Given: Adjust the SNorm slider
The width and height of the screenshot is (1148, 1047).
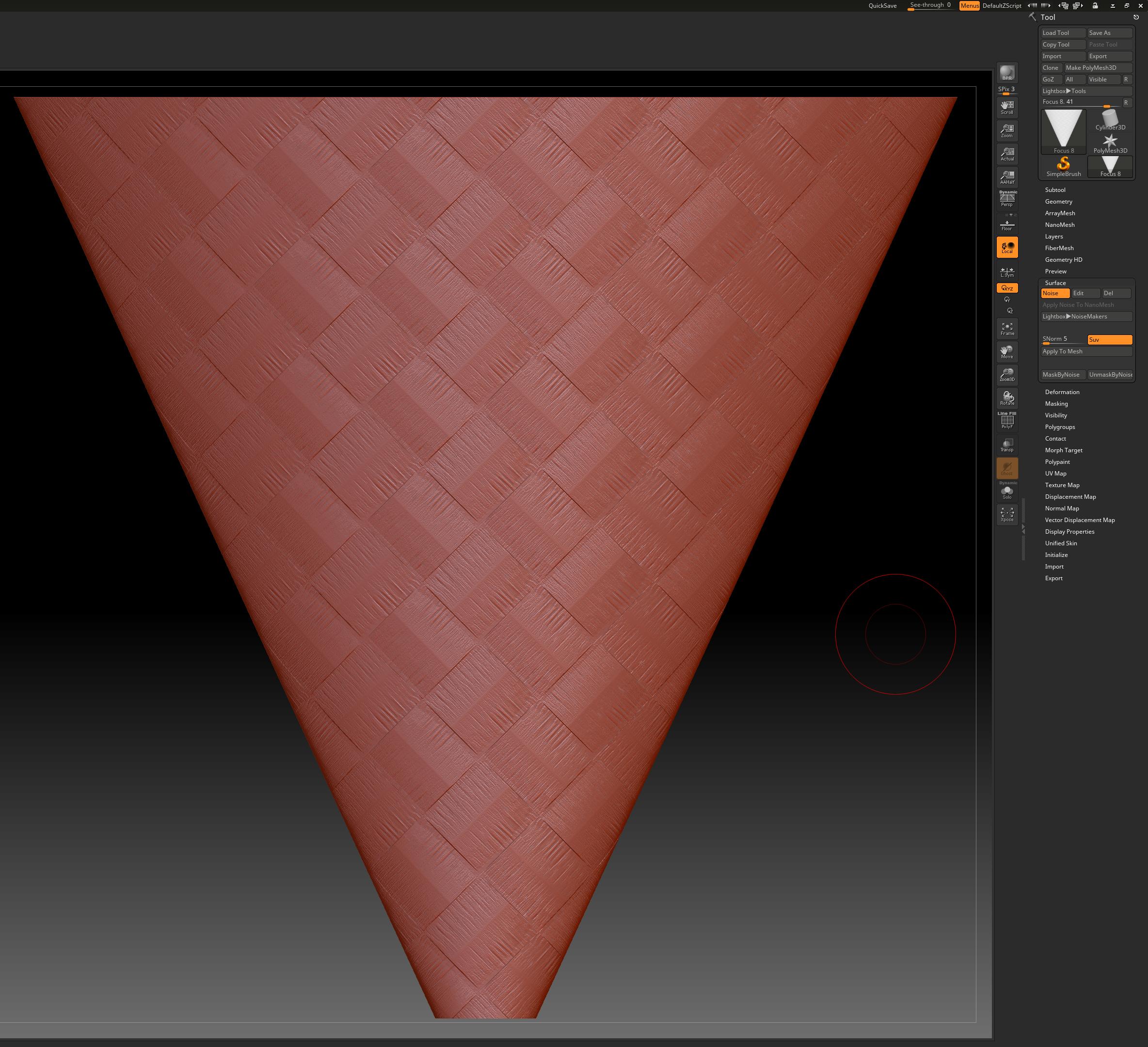Looking at the screenshot, I should click(1063, 340).
